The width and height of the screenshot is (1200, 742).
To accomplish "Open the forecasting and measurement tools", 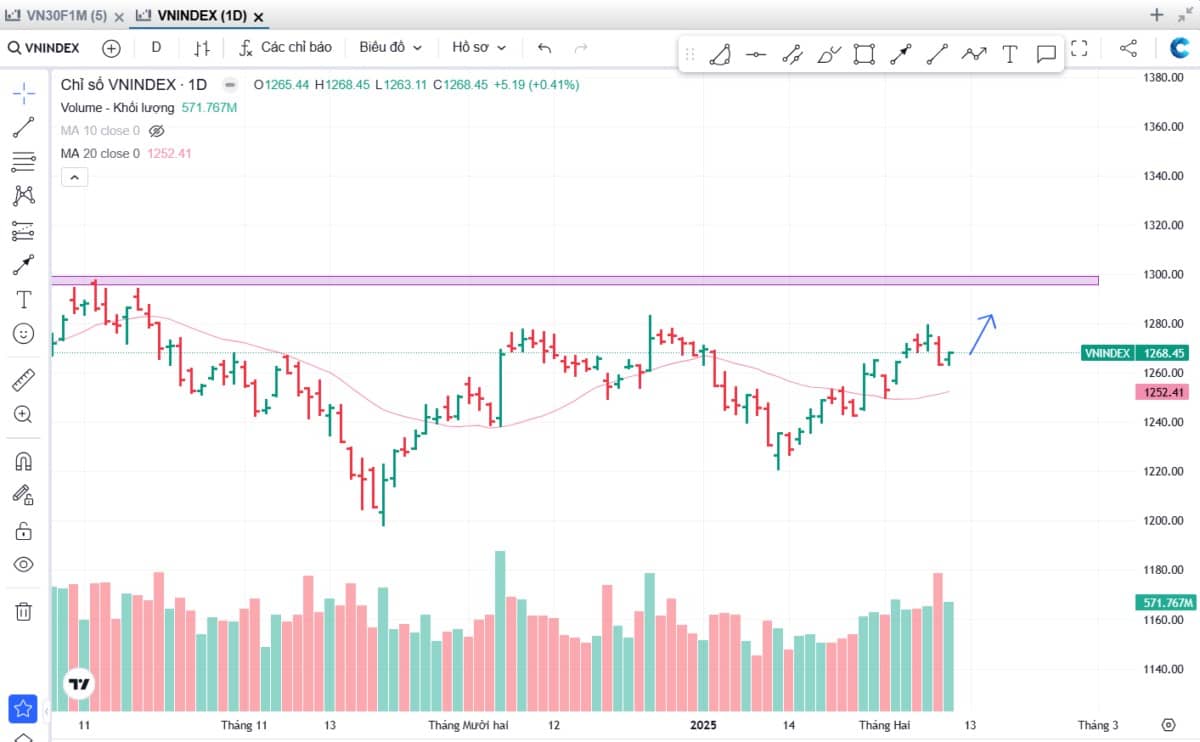I will [24, 231].
